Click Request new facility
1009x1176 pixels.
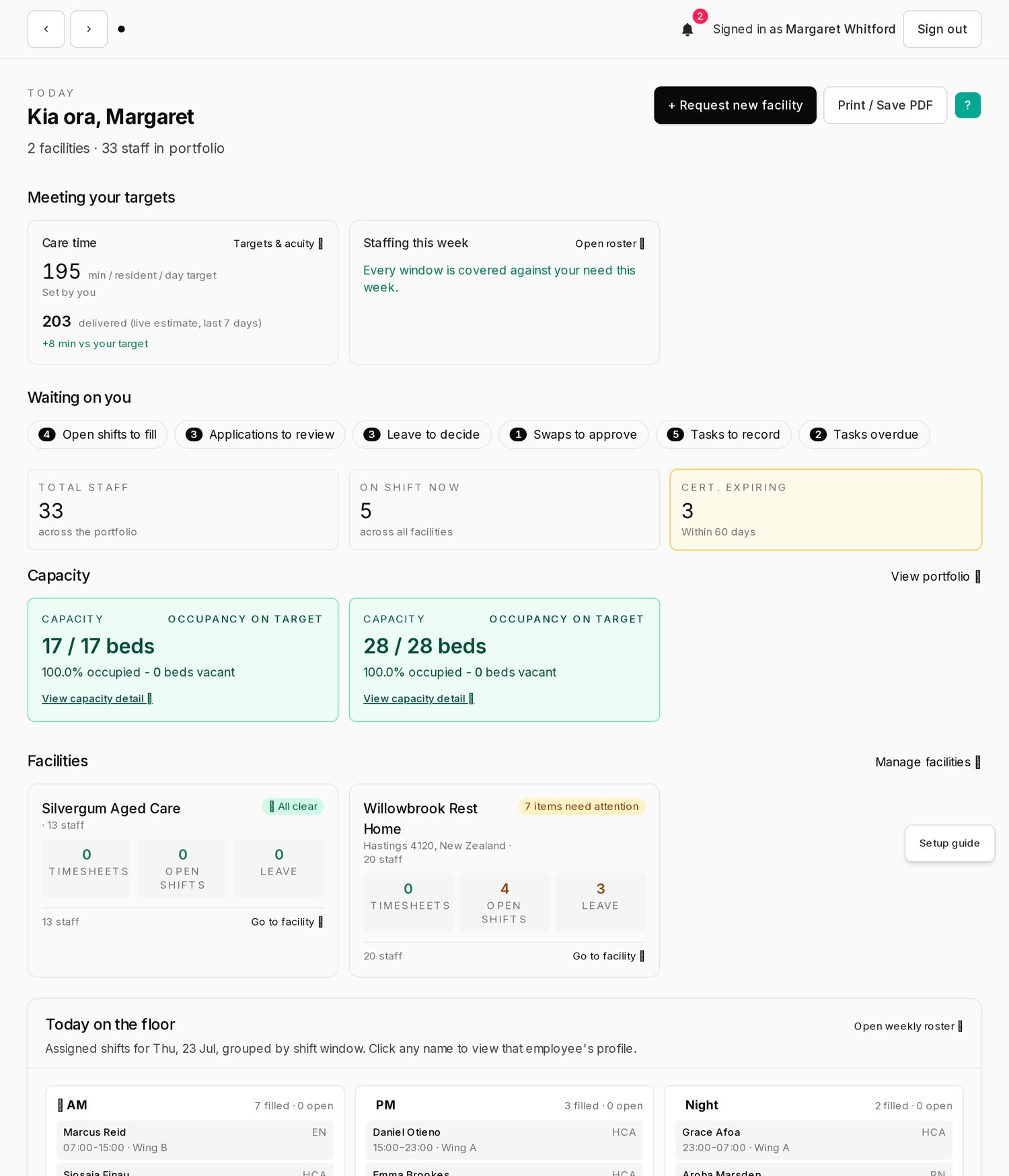[735, 105]
